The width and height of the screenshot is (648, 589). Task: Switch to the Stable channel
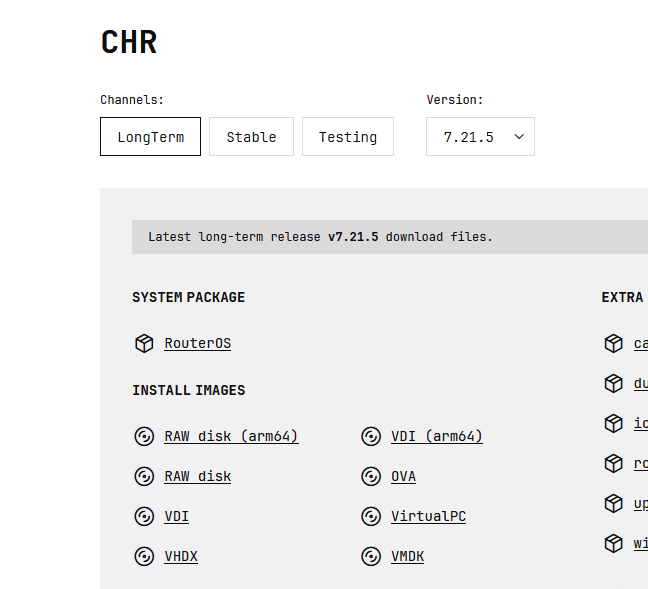(x=251, y=136)
